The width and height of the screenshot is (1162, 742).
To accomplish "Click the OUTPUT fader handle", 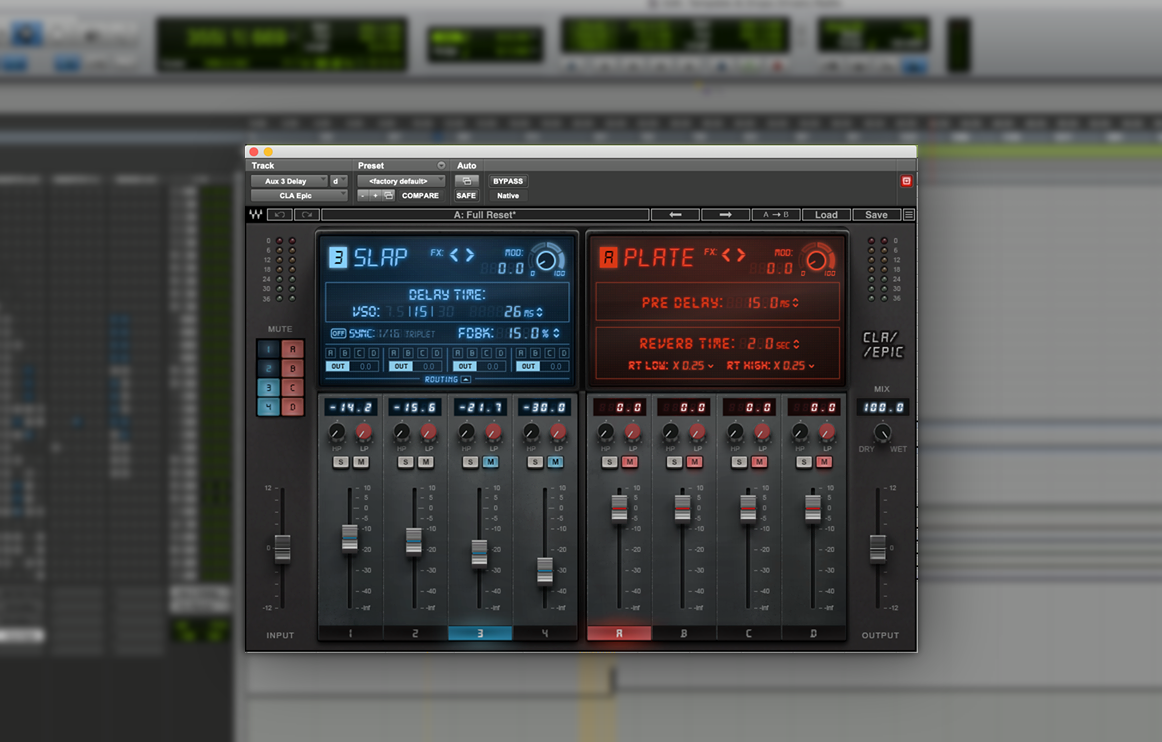I will pos(877,549).
